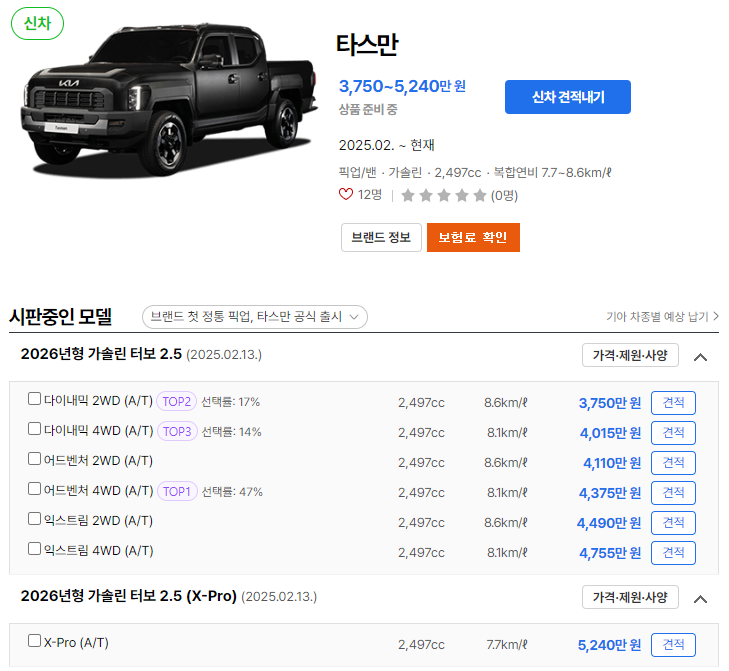Click the black Tasman truck image
Viewport: 729px width, 671px height.
click(x=168, y=100)
